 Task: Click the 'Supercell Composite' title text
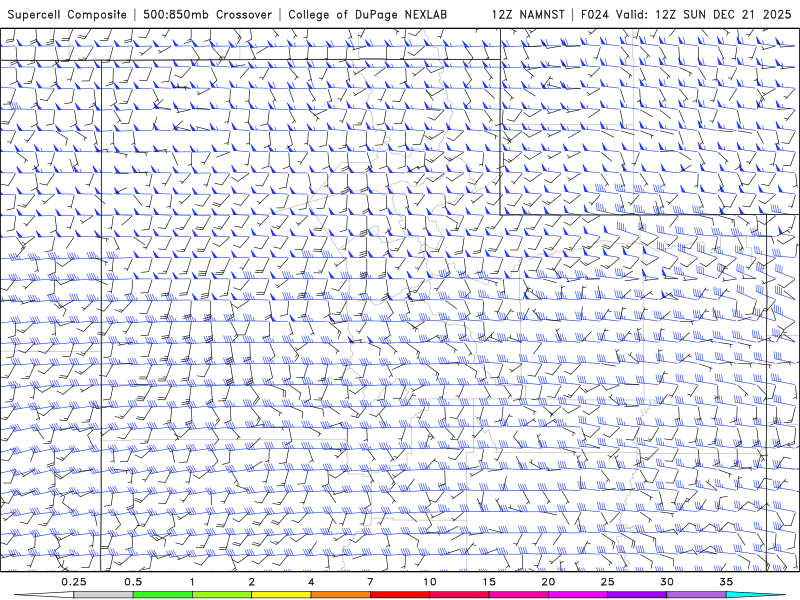(x=67, y=14)
